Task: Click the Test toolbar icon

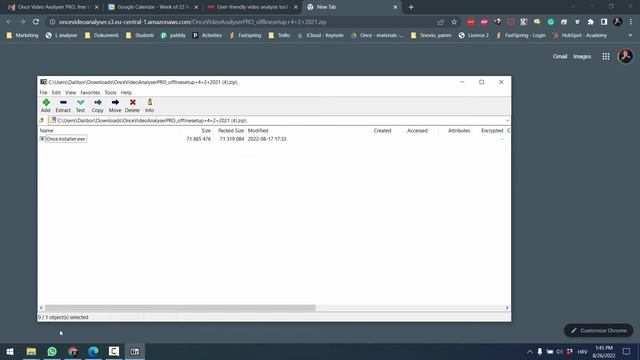Action: pos(80,105)
